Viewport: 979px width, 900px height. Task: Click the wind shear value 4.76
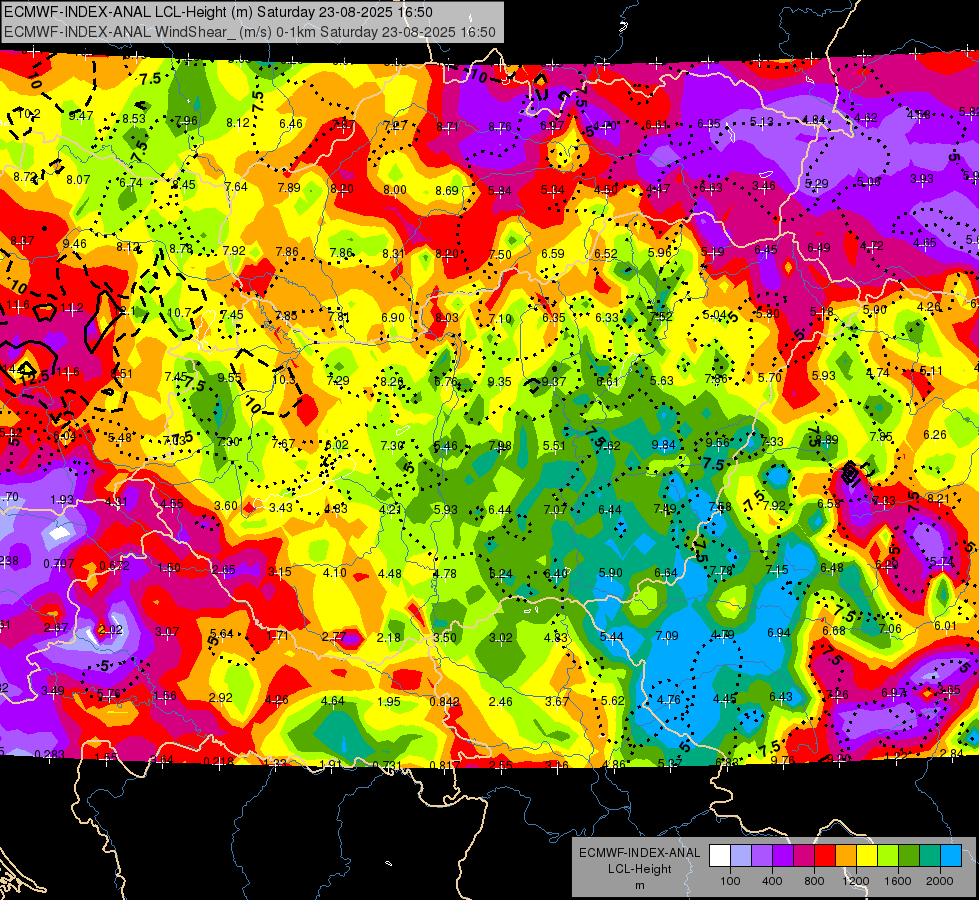click(x=668, y=700)
